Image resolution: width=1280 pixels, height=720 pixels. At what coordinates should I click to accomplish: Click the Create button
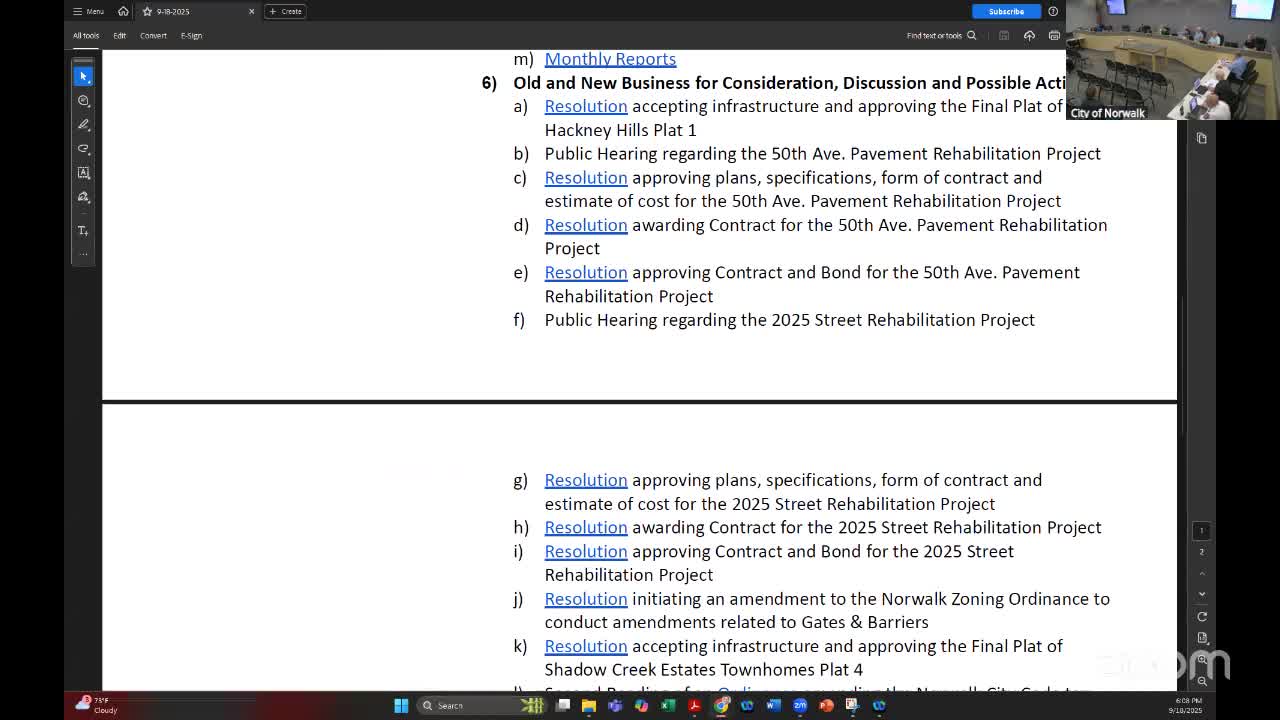286,11
